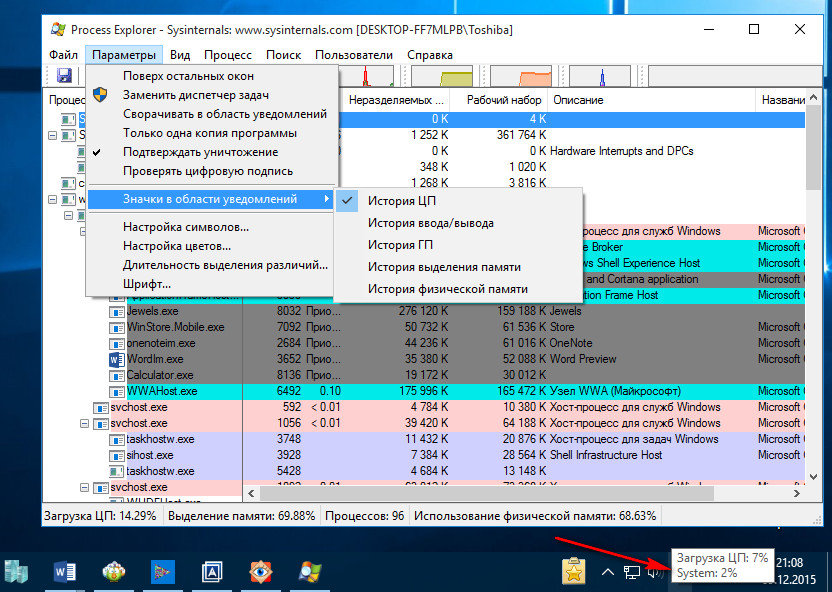
Task: Choose Настройка цветов... menu entry
Action: click(x=212, y=246)
